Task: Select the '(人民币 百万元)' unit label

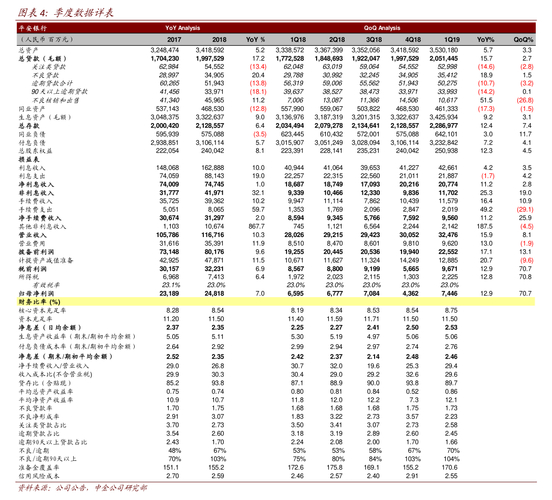Action: point(46,39)
